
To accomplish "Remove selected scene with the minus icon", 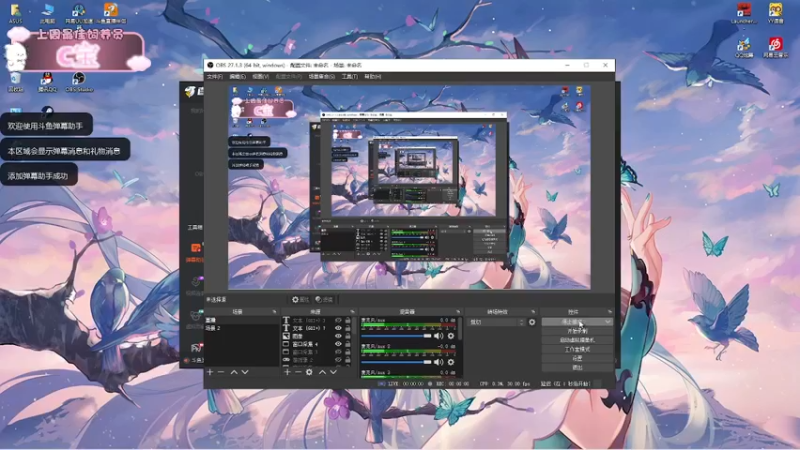I will pos(221,372).
